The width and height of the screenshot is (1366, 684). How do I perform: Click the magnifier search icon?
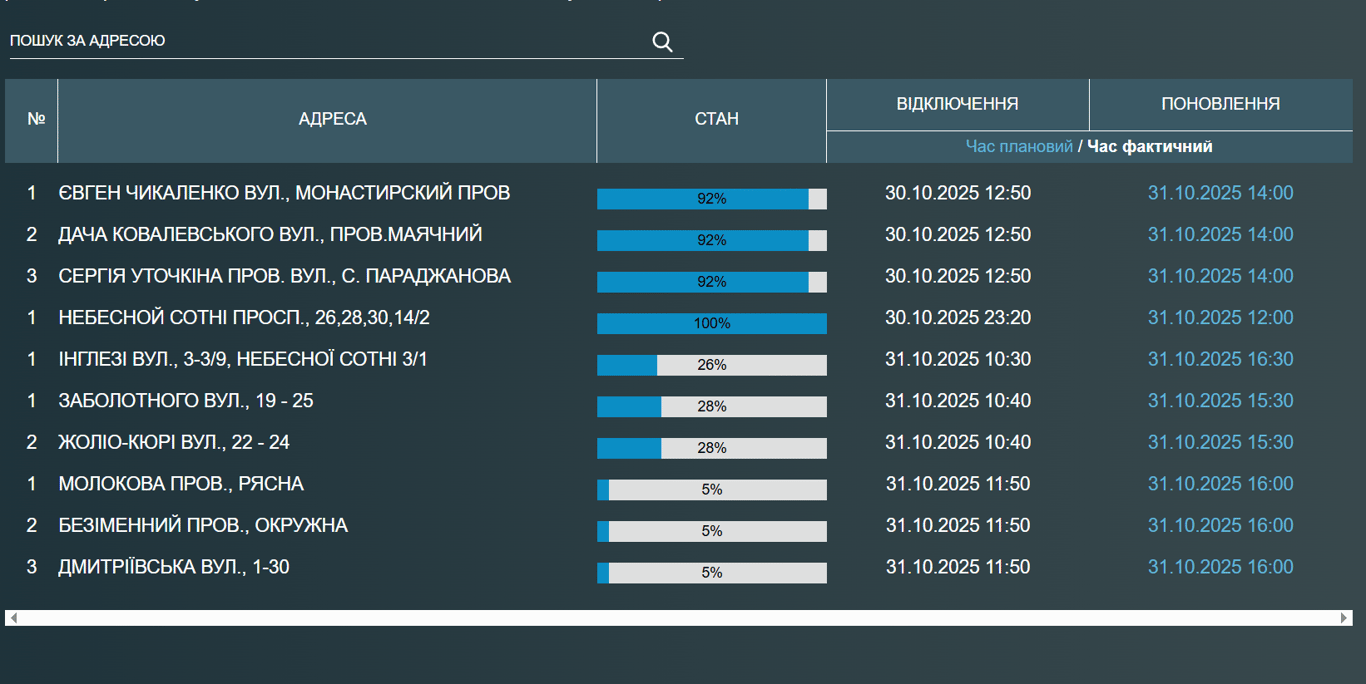point(662,41)
